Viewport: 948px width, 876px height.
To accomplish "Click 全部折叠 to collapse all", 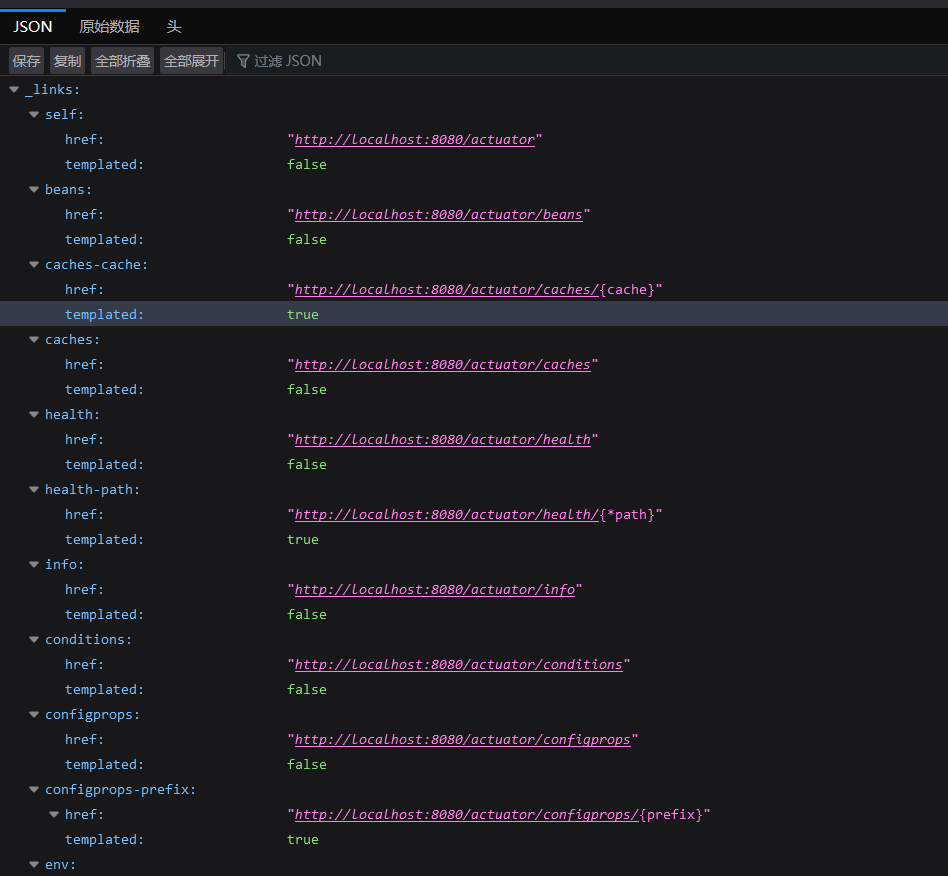I will click(123, 61).
